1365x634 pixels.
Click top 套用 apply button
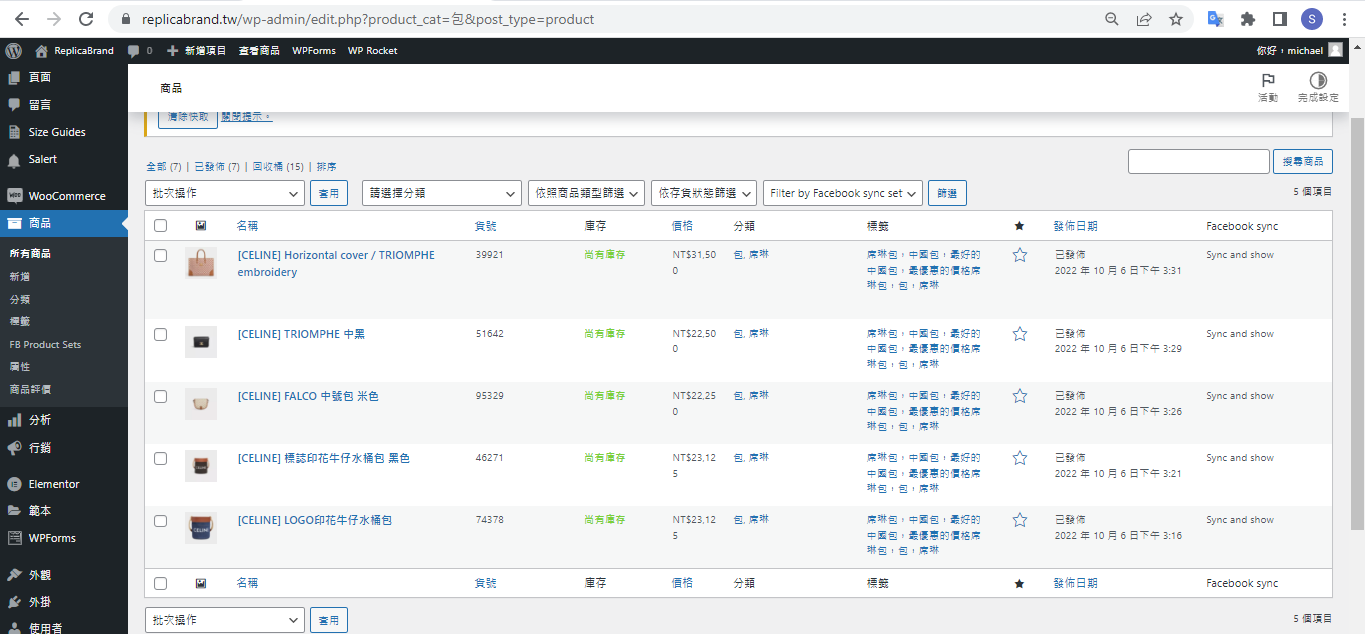[329, 193]
